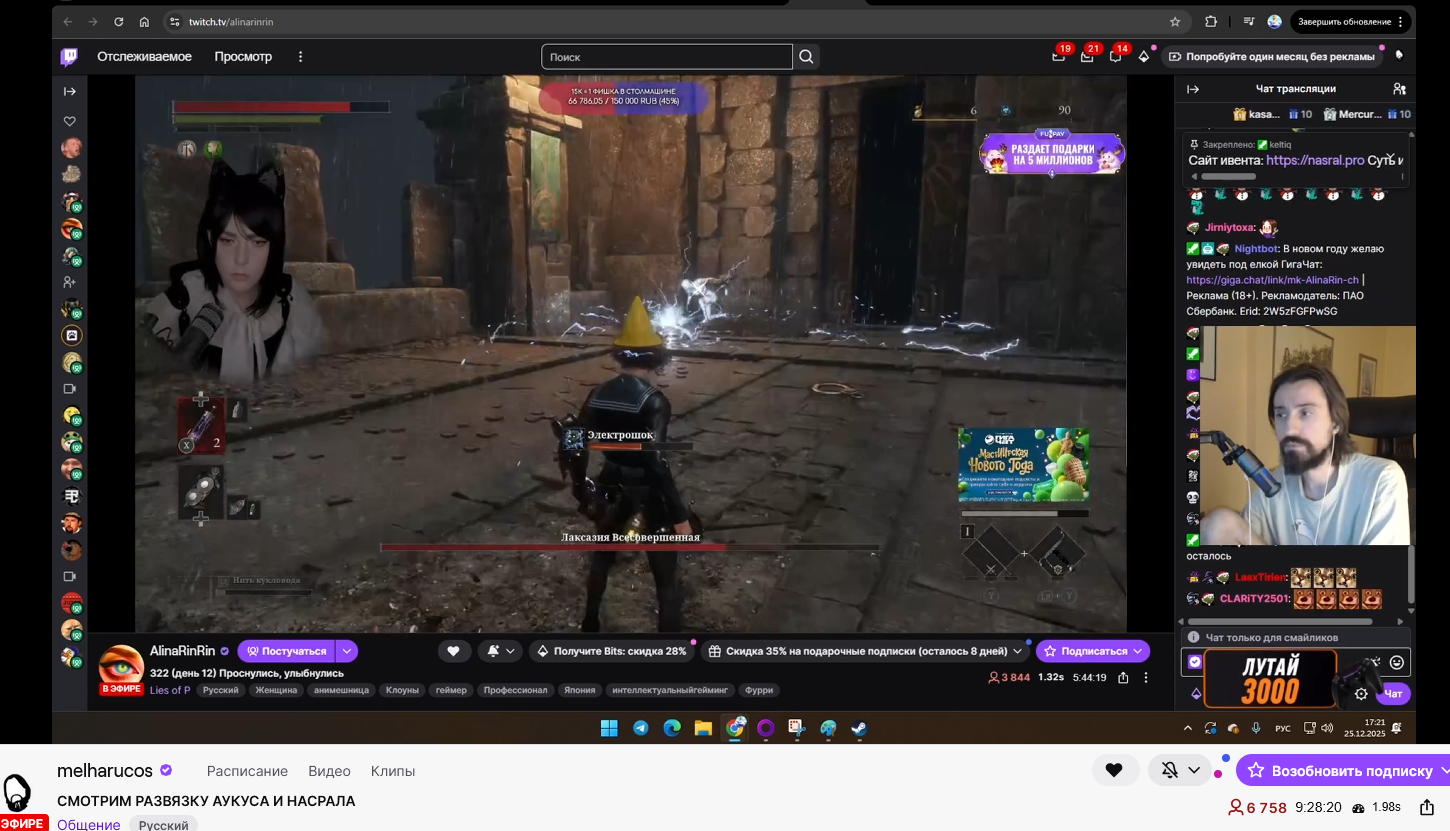Open melharucos Расписание tab
Viewport: 1450px width, 831px height.
point(247,771)
